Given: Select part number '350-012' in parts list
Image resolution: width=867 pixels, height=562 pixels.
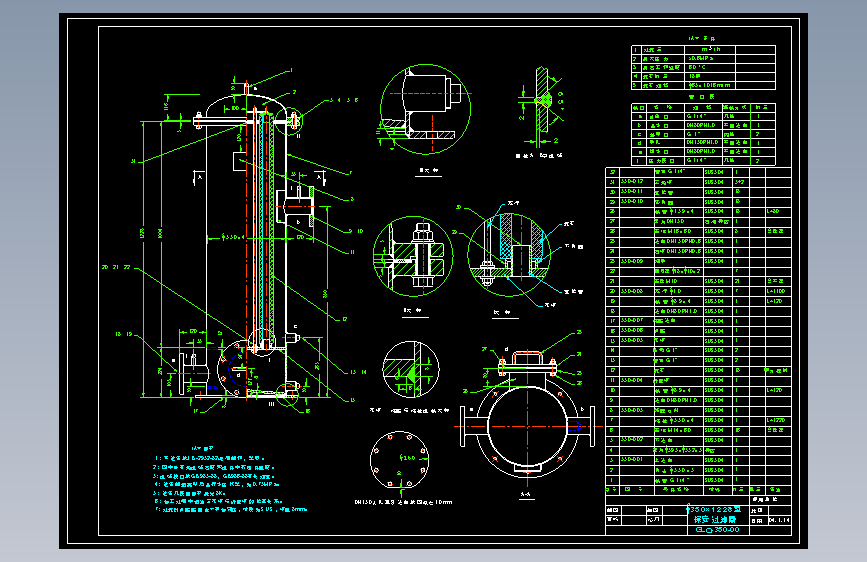Looking at the screenshot, I should coord(632,181).
